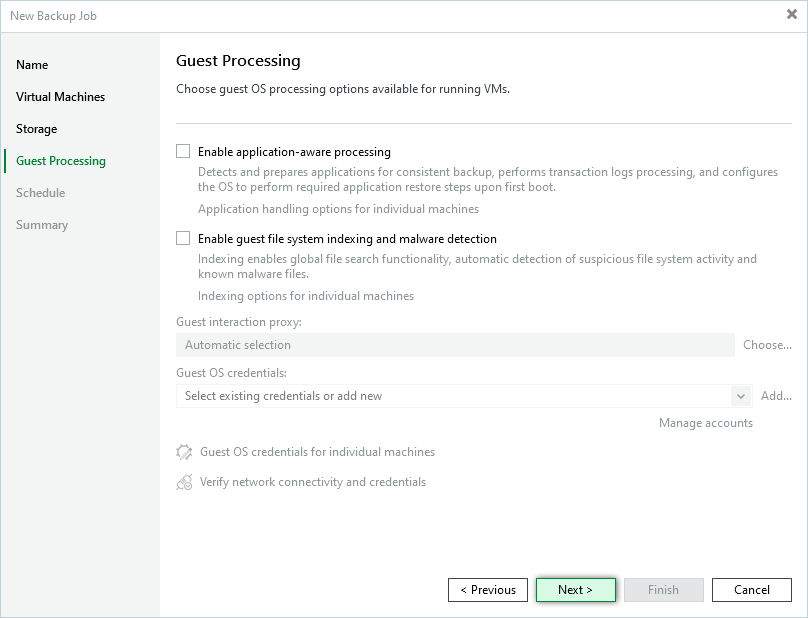Go to the Name step
The width and height of the screenshot is (808, 618).
(x=32, y=65)
